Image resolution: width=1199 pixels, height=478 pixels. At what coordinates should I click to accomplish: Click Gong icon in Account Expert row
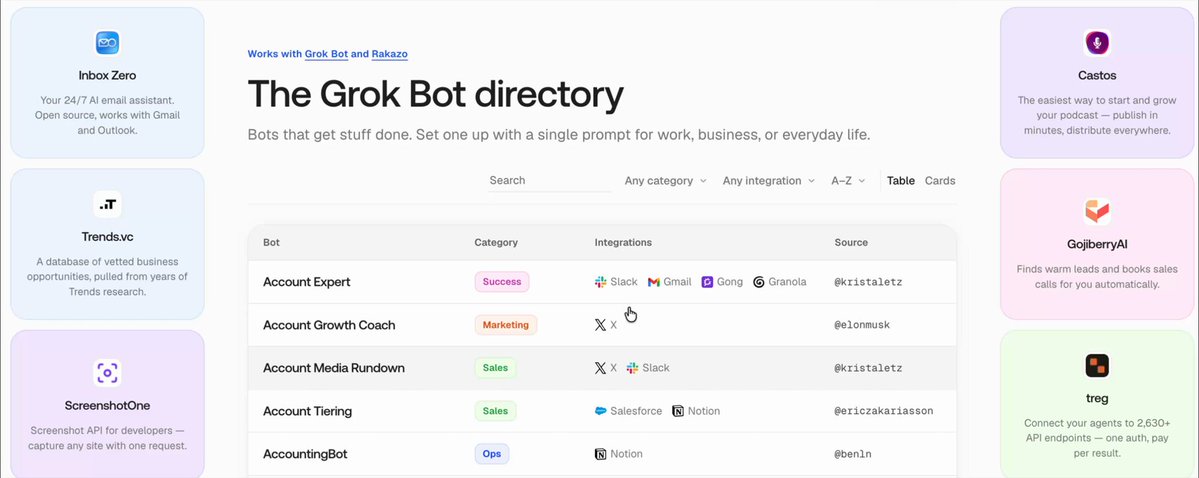[x=707, y=281]
